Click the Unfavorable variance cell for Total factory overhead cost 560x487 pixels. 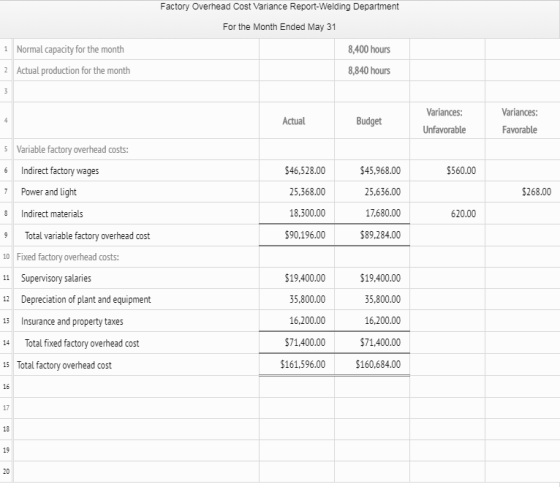(x=447, y=365)
